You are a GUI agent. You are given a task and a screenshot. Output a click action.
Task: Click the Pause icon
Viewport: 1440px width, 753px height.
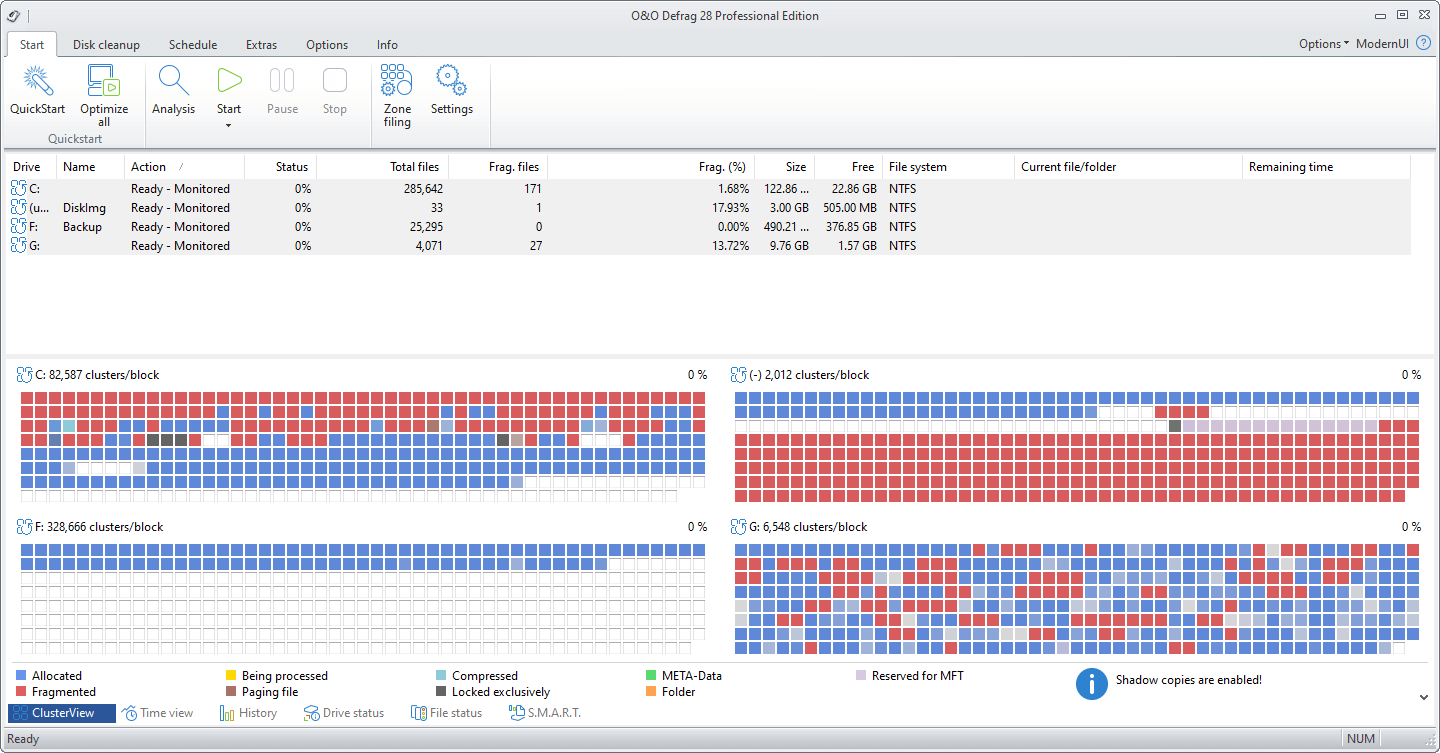click(282, 80)
